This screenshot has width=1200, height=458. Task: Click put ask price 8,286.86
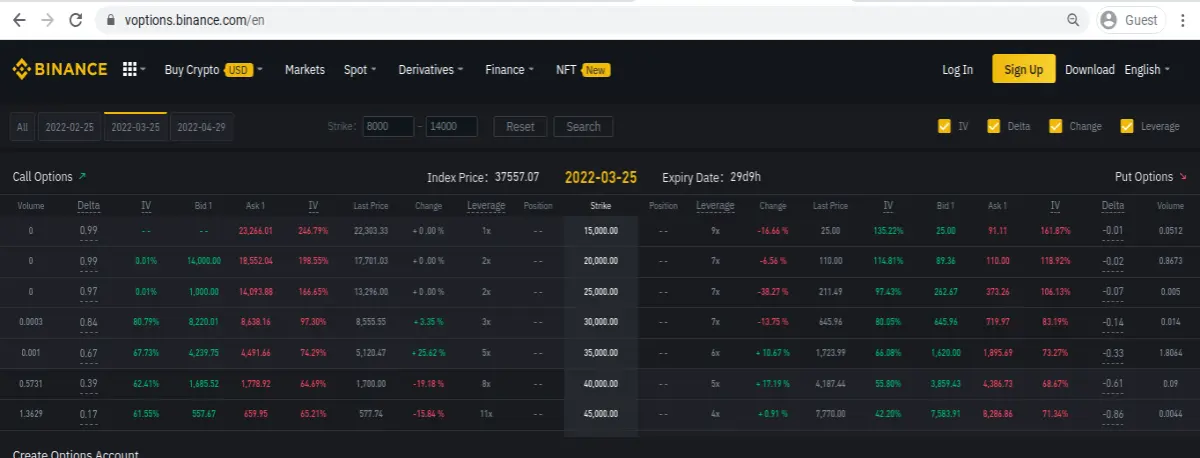coord(997,416)
